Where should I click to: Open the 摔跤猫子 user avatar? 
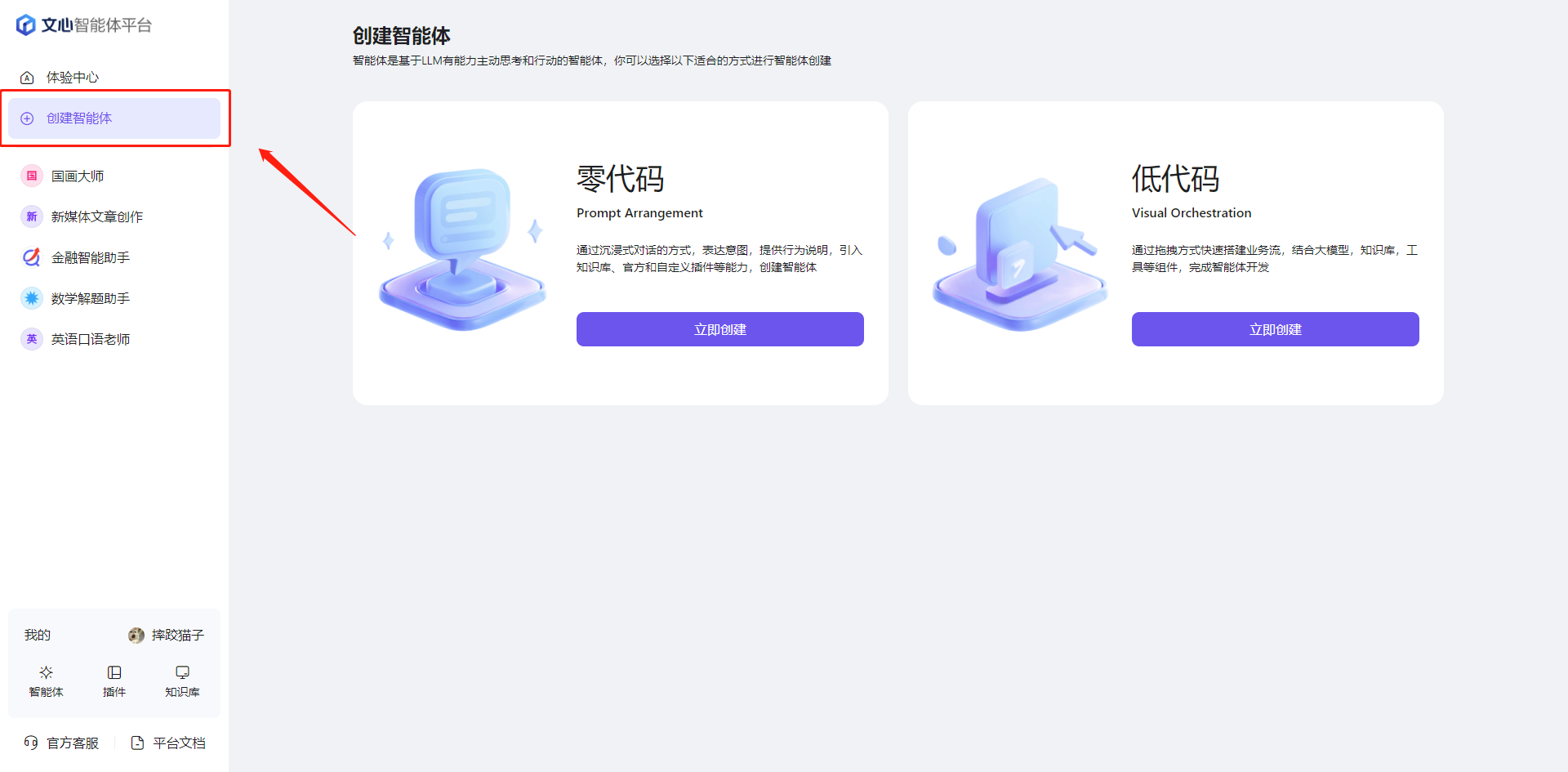[x=136, y=635]
